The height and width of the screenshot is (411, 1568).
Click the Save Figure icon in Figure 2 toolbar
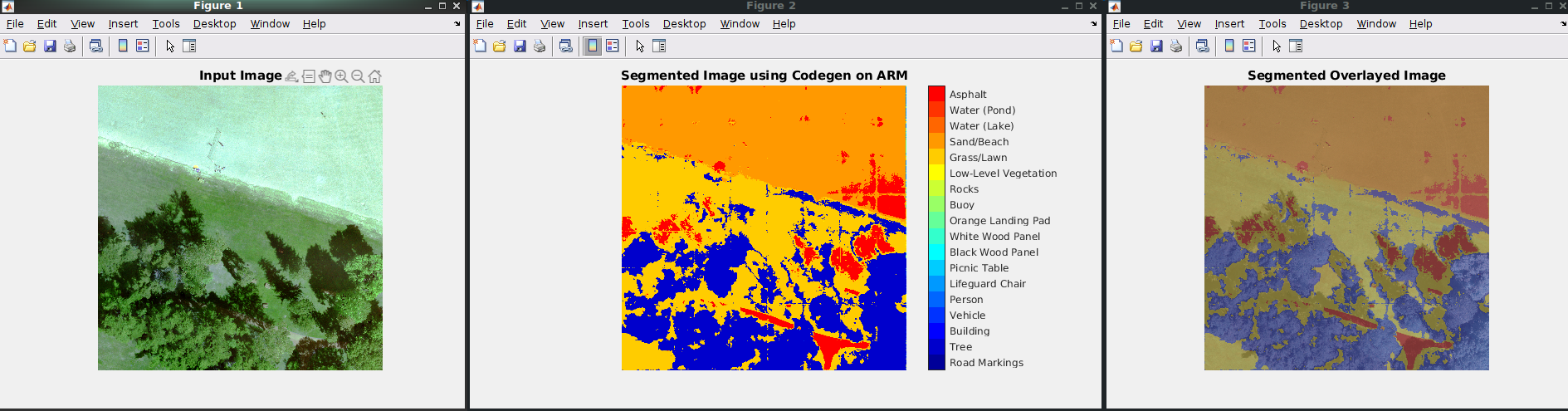(x=520, y=46)
